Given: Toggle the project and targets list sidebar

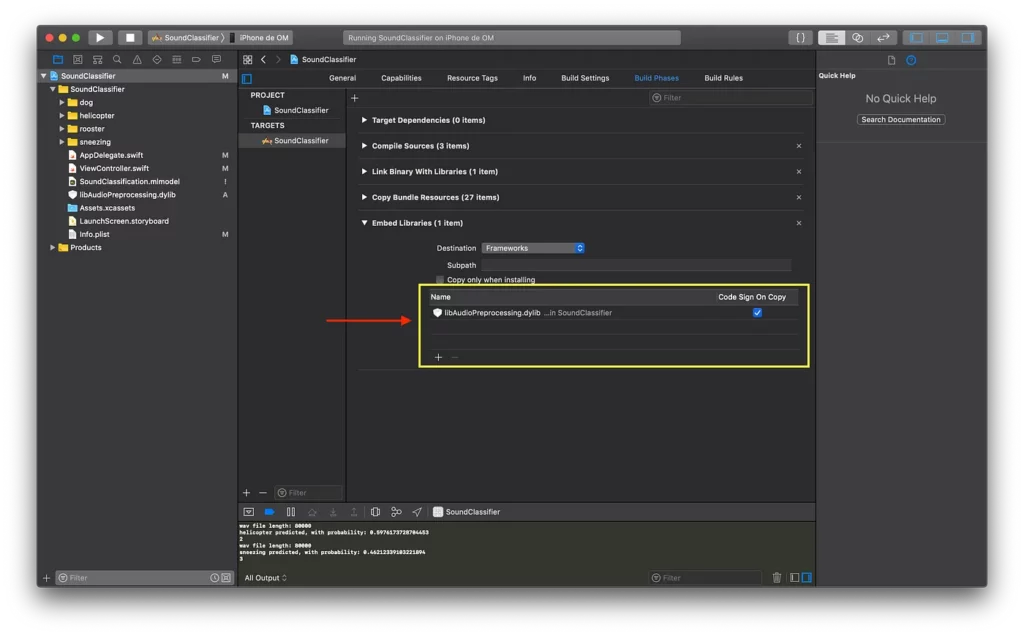Looking at the screenshot, I should pyautogui.click(x=247, y=78).
